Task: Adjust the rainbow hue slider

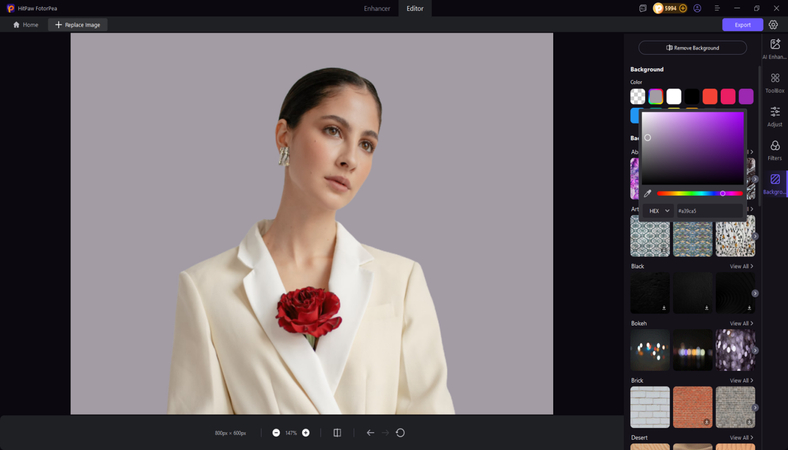Action: 700,194
